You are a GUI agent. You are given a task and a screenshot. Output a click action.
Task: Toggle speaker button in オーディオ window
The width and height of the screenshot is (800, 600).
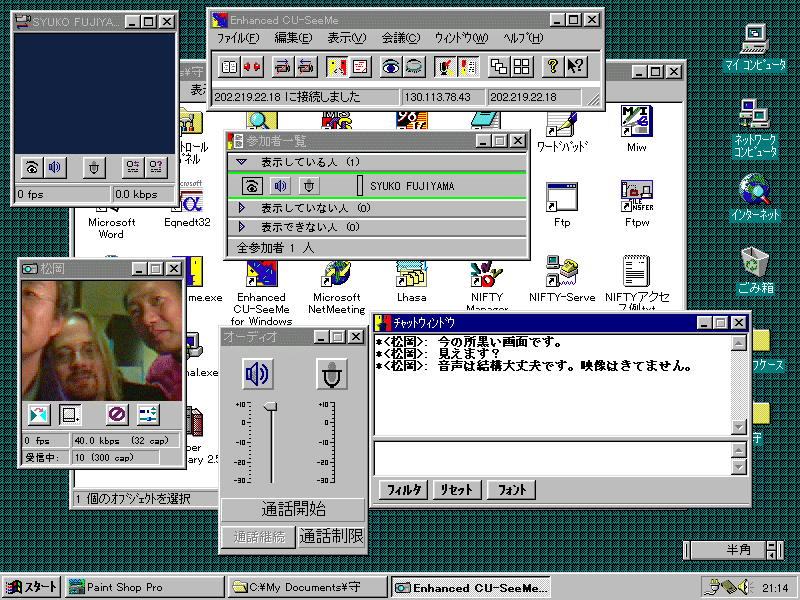[x=257, y=374]
